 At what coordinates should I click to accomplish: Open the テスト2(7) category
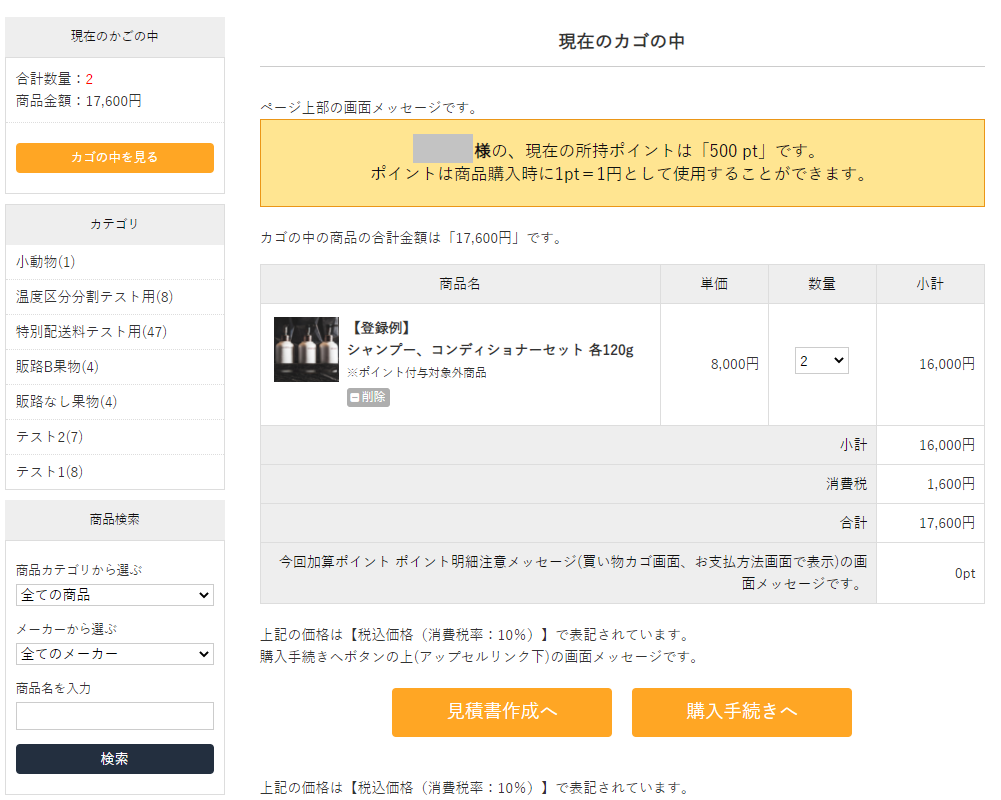point(50,437)
